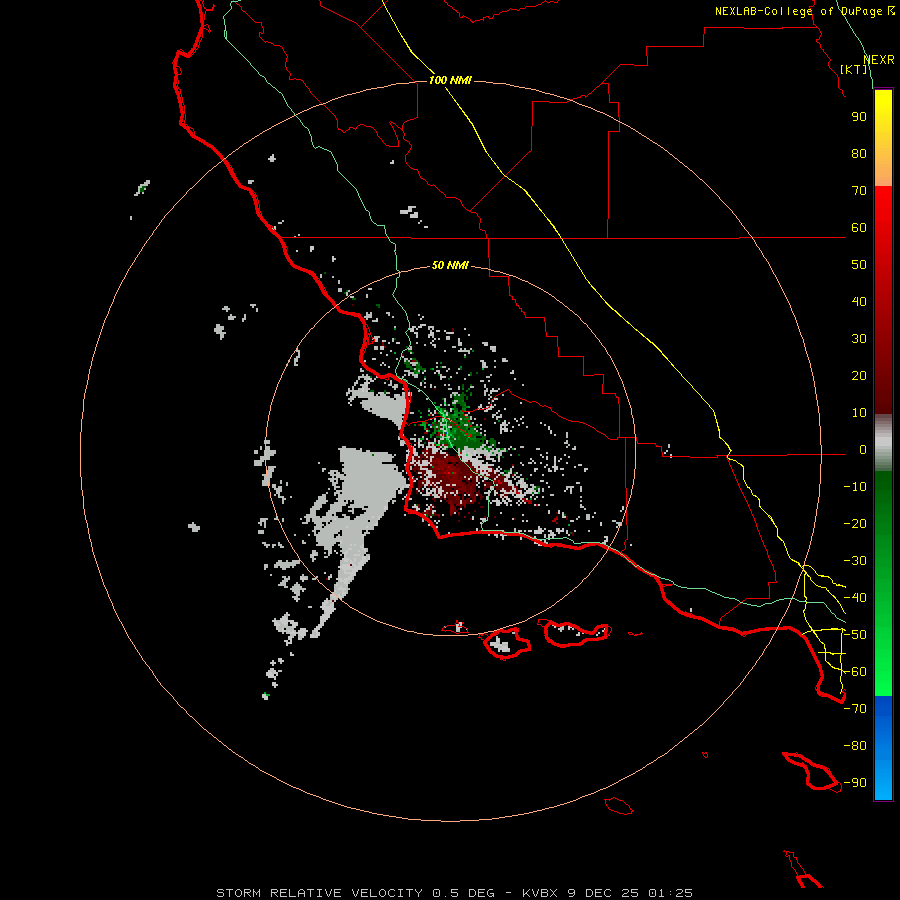
Task: Select the -60 value on the velocity scale
Action: click(855, 672)
